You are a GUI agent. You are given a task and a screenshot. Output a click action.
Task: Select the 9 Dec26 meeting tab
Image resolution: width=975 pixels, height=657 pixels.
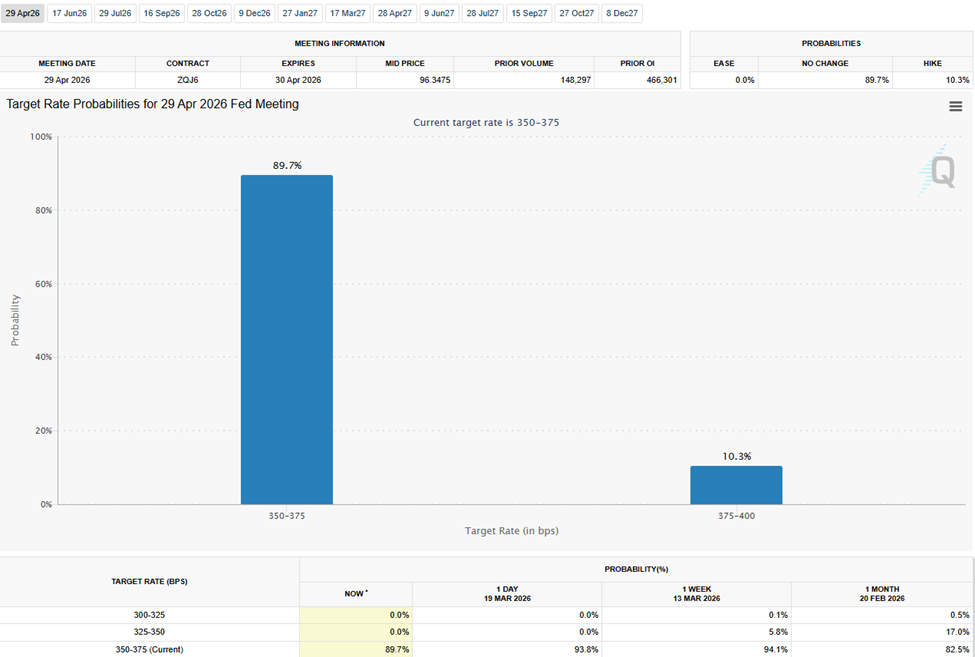[x=254, y=13]
